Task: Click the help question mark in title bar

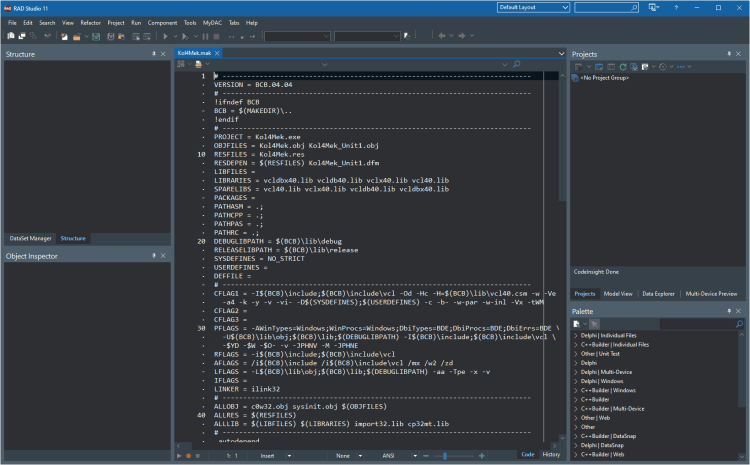Action: [x=676, y=8]
